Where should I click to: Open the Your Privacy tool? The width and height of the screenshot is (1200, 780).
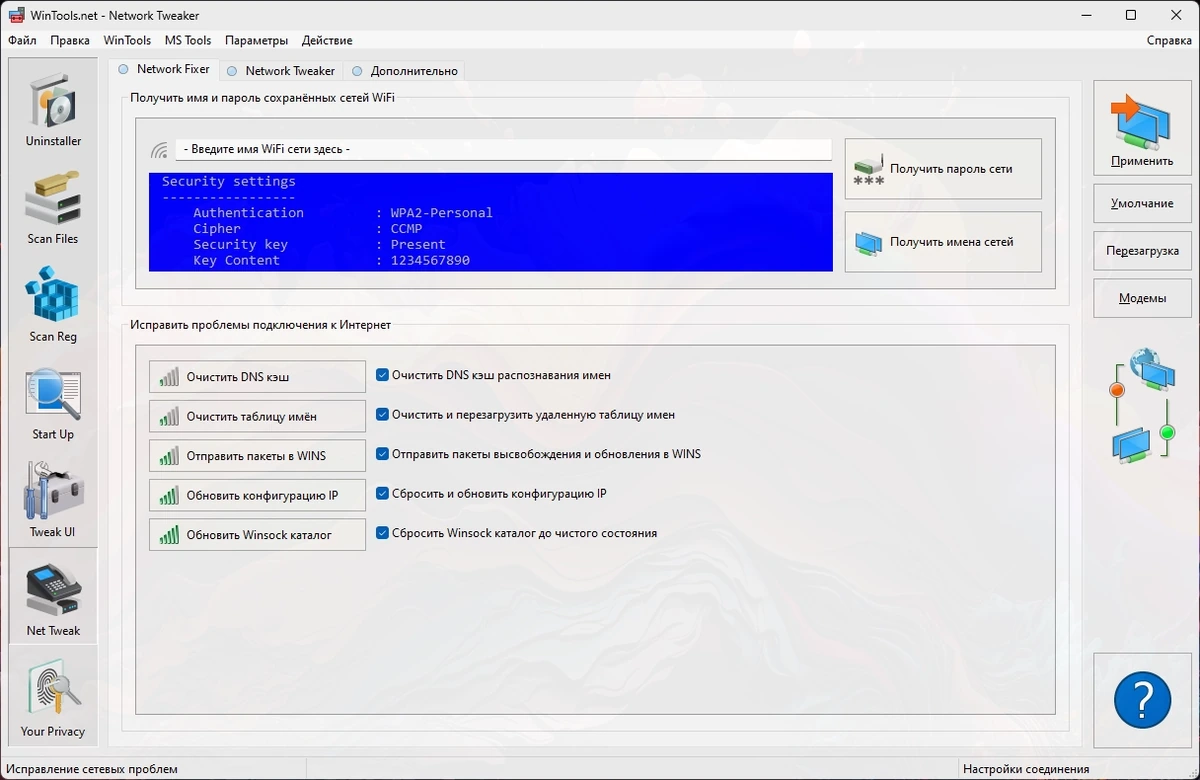tap(53, 695)
